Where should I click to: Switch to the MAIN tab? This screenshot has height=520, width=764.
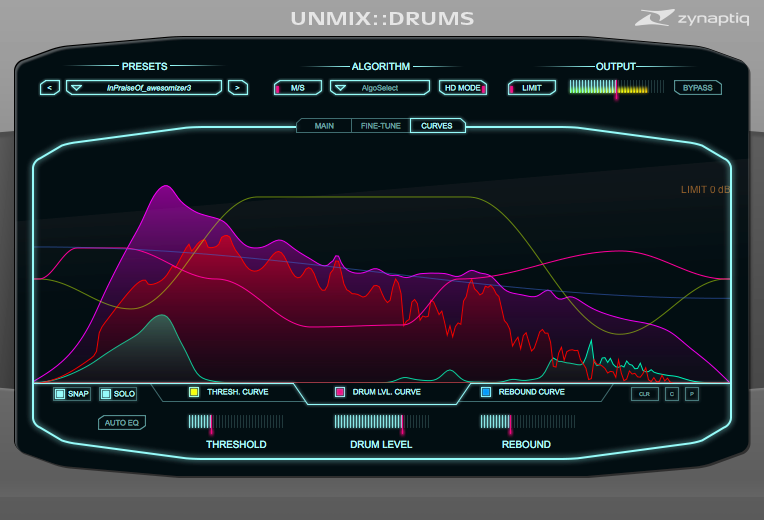[x=324, y=126]
